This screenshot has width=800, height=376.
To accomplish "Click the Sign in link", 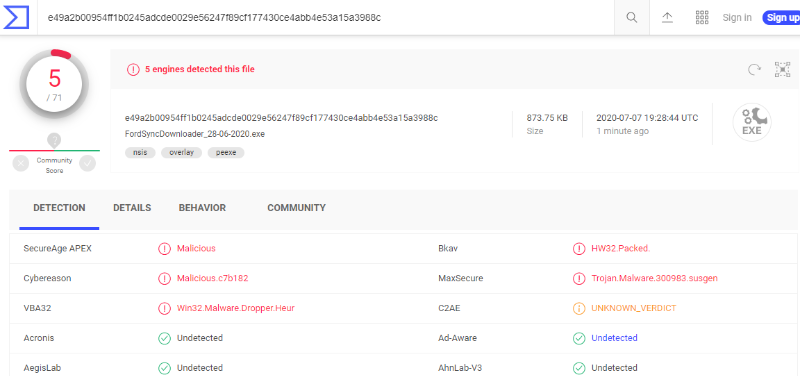I will (x=737, y=17).
